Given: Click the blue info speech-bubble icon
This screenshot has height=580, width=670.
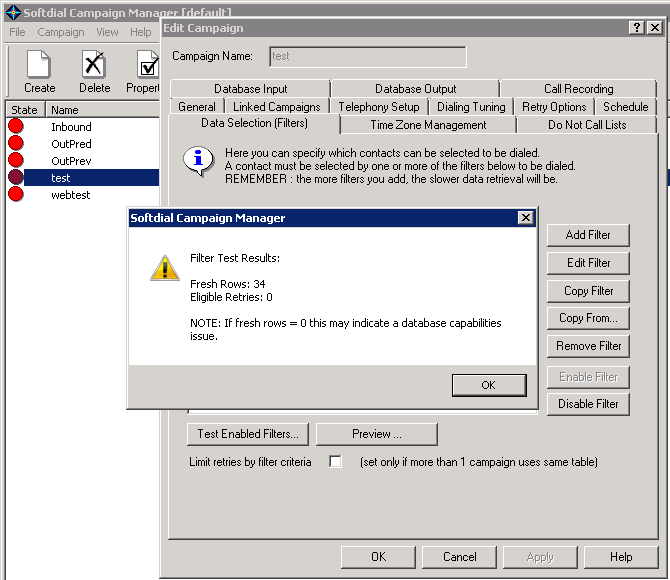Looking at the screenshot, I should [198, 161].
